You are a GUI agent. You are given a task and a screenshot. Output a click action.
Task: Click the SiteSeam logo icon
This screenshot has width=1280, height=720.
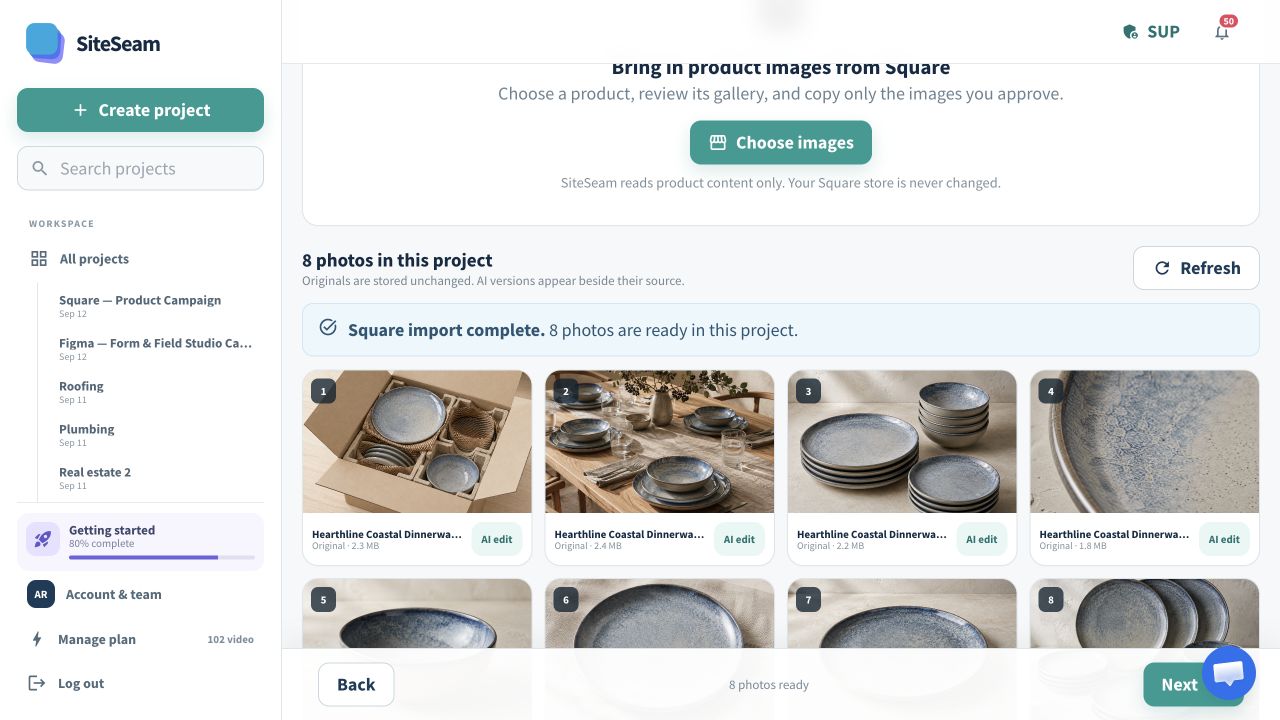click(45, 43)
